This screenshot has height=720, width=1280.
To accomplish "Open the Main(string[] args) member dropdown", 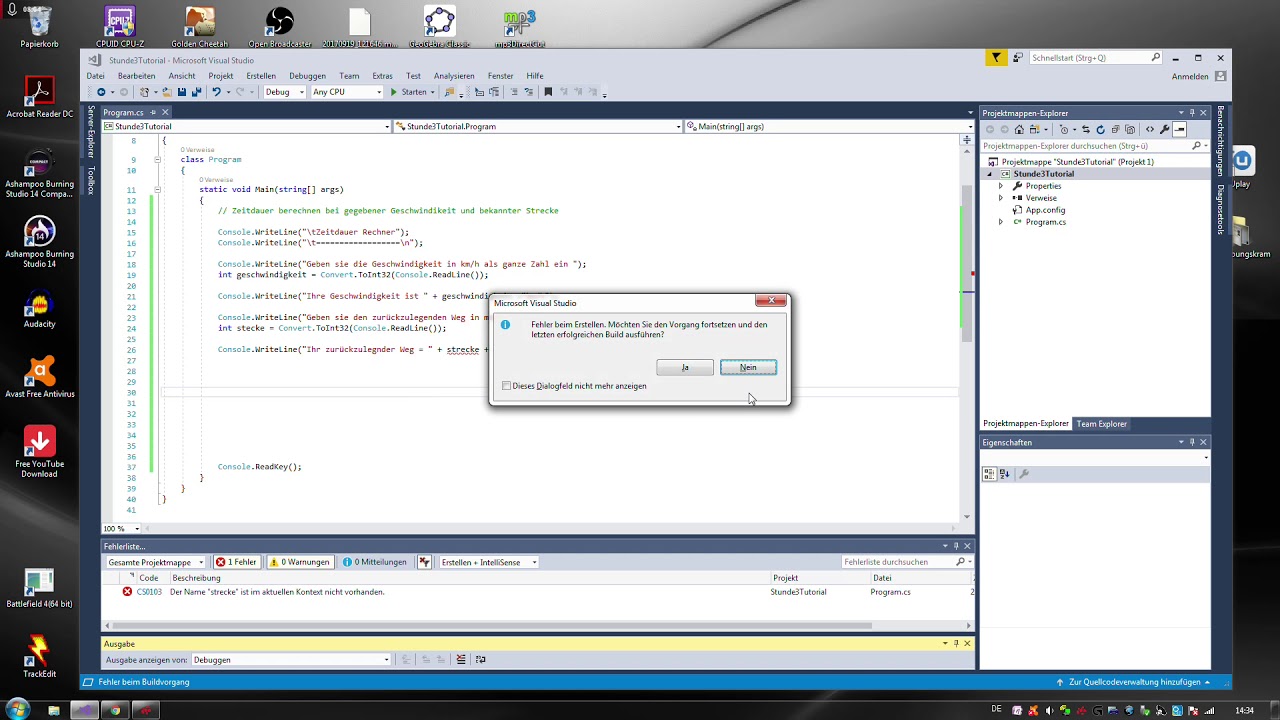I will pos(830,127).
